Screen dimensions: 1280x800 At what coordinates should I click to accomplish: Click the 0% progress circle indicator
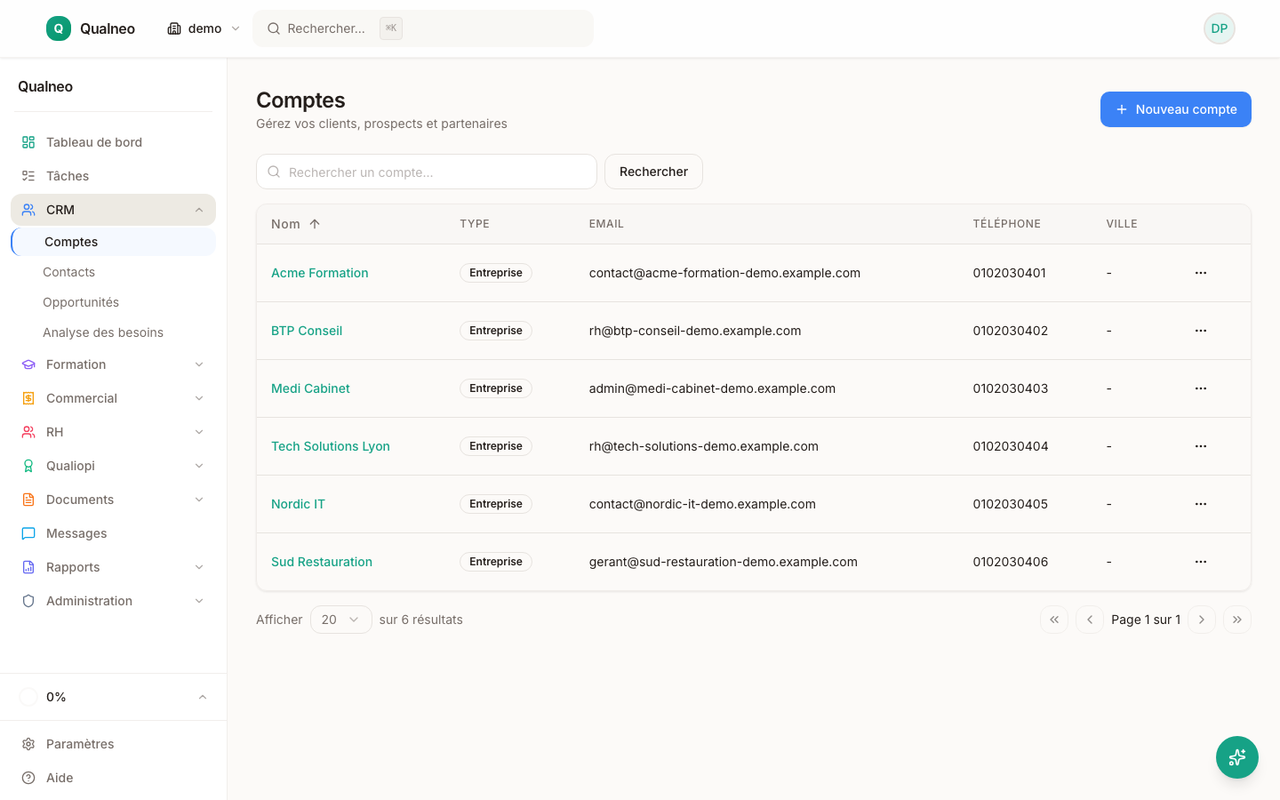click(28, 697)
